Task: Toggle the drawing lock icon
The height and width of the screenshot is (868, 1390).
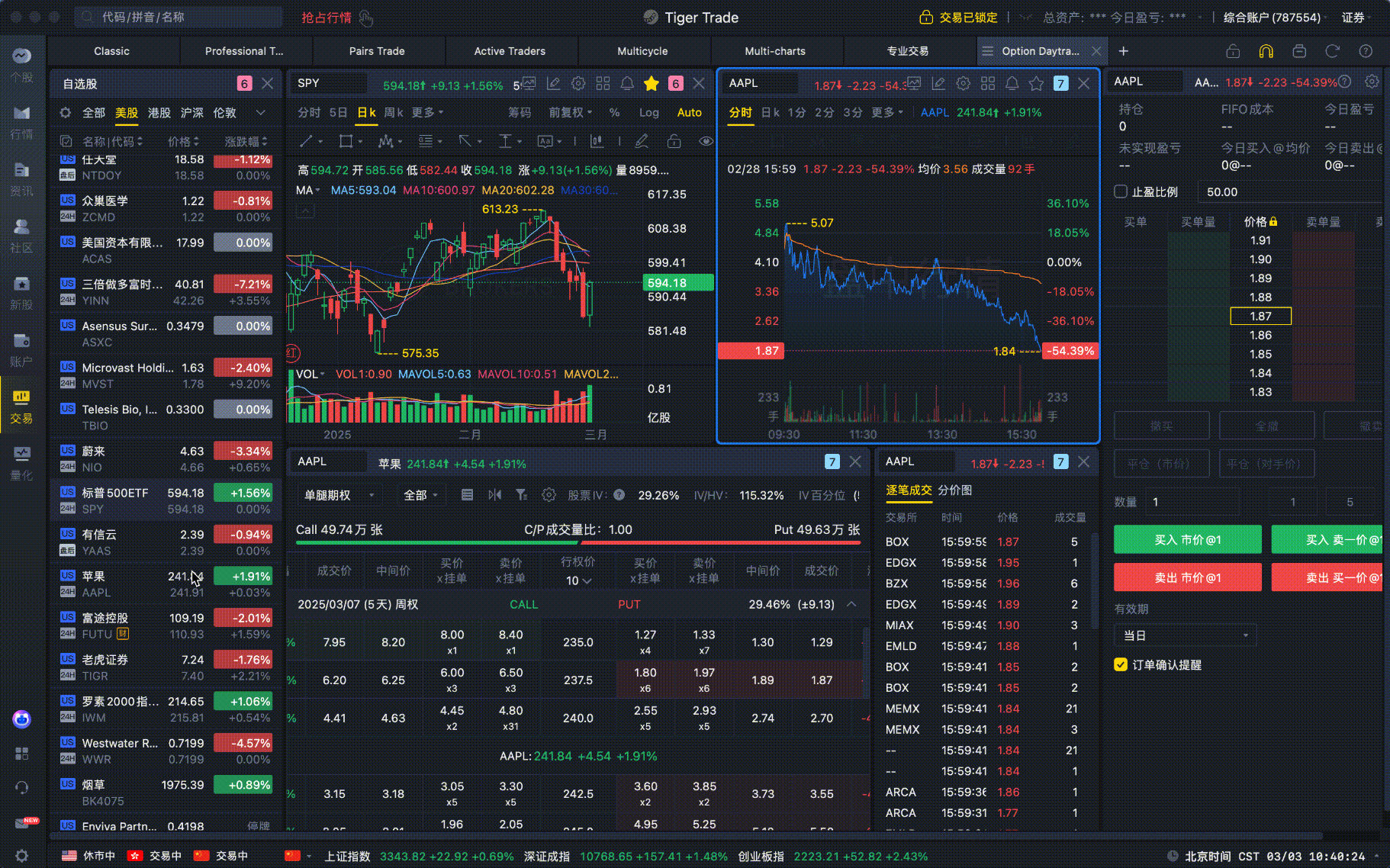Action: point(674,141)
